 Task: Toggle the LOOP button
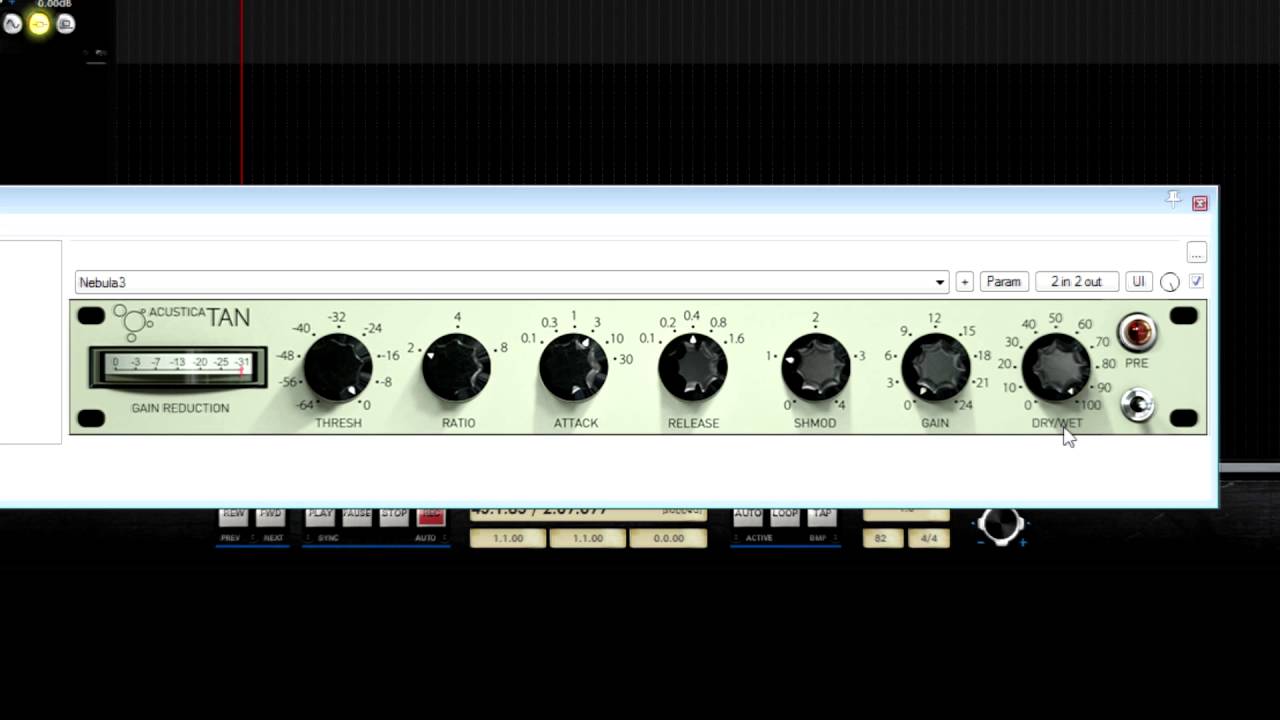[785, 516]
